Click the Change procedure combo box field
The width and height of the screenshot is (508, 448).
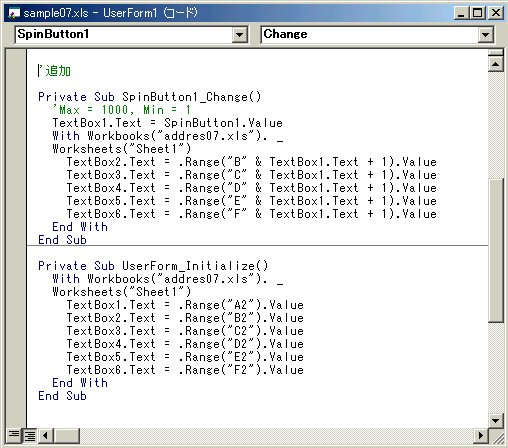pos(377,35)
